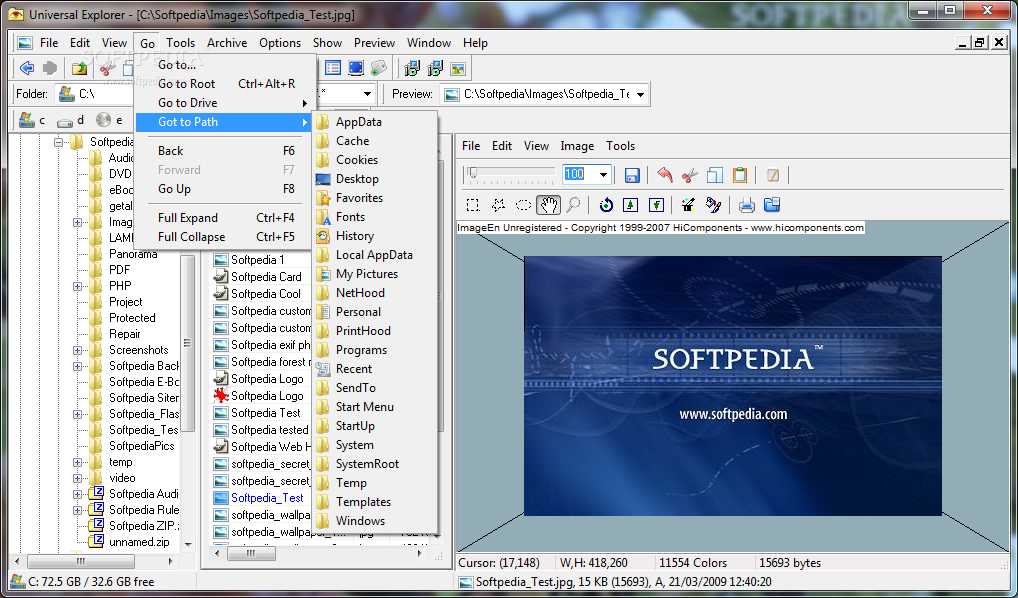Click the red undo arrow icon
Viewport: 1018px width, 598px height.
[664, 175]
